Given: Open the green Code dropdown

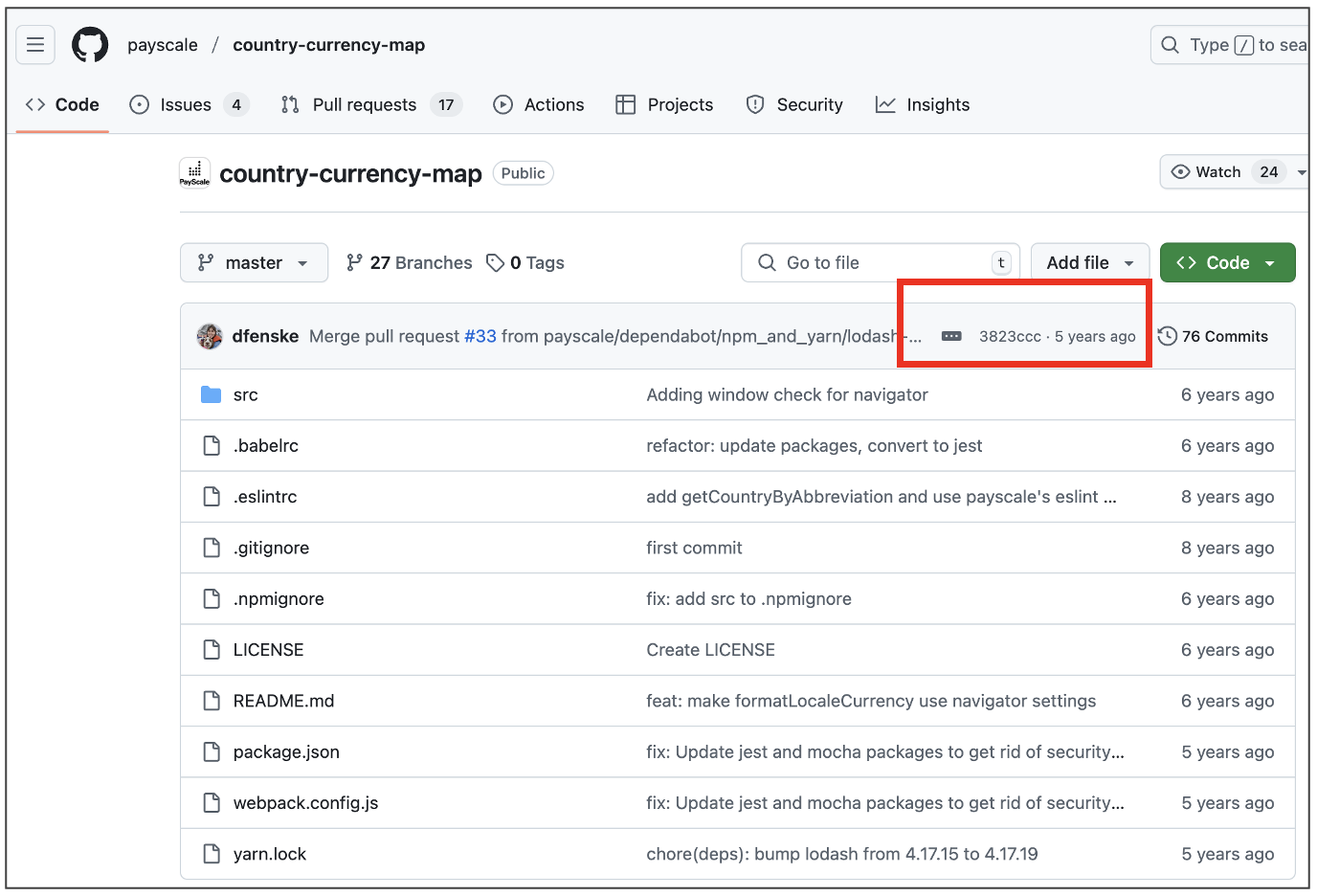Looking at the screenshot, I should [1227, 262].
